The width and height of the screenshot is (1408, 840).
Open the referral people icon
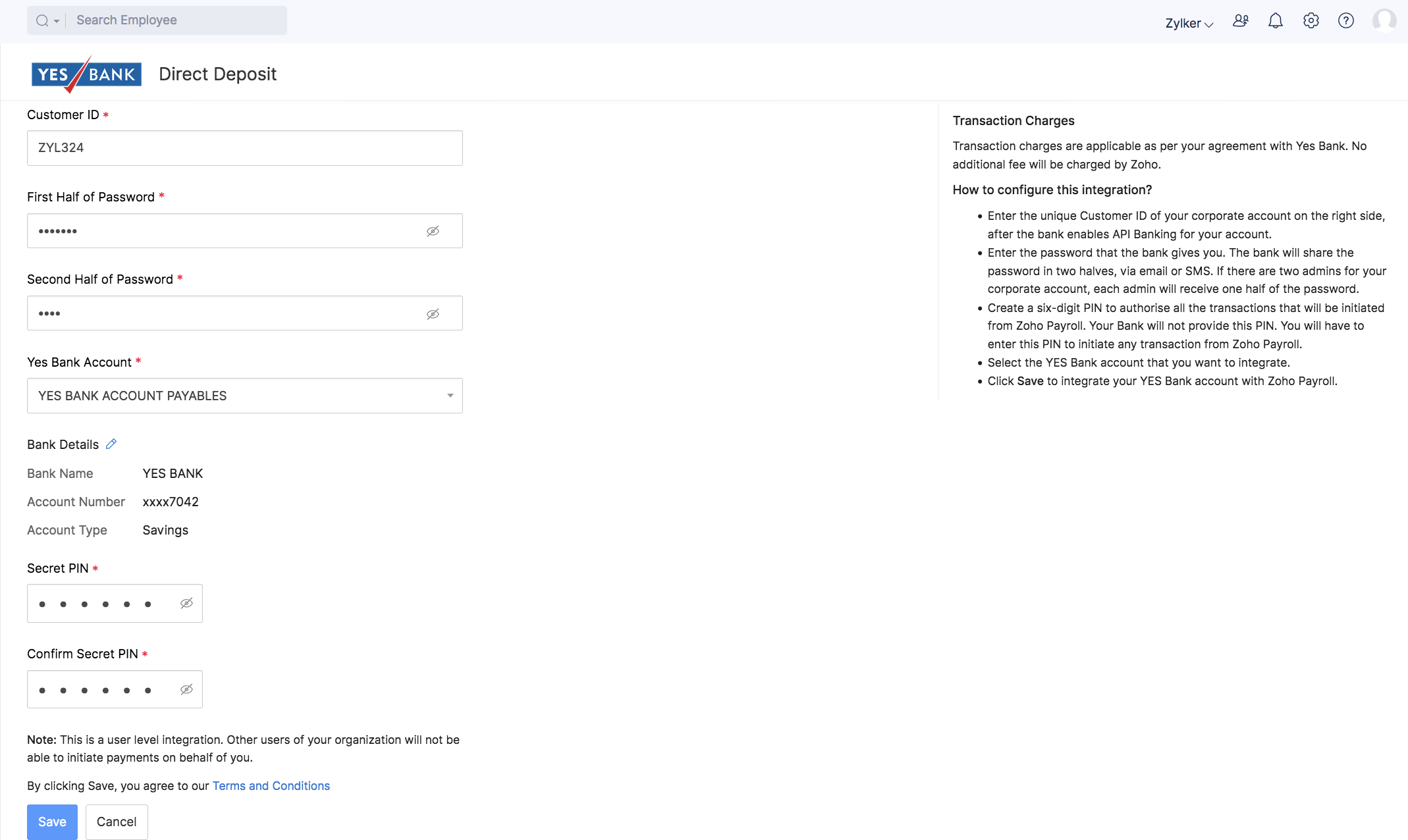[1241, 21]
